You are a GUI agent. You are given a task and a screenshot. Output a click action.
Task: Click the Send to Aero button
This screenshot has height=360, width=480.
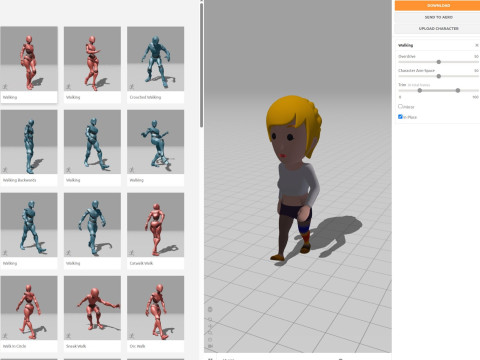click(x=437, y=17)
